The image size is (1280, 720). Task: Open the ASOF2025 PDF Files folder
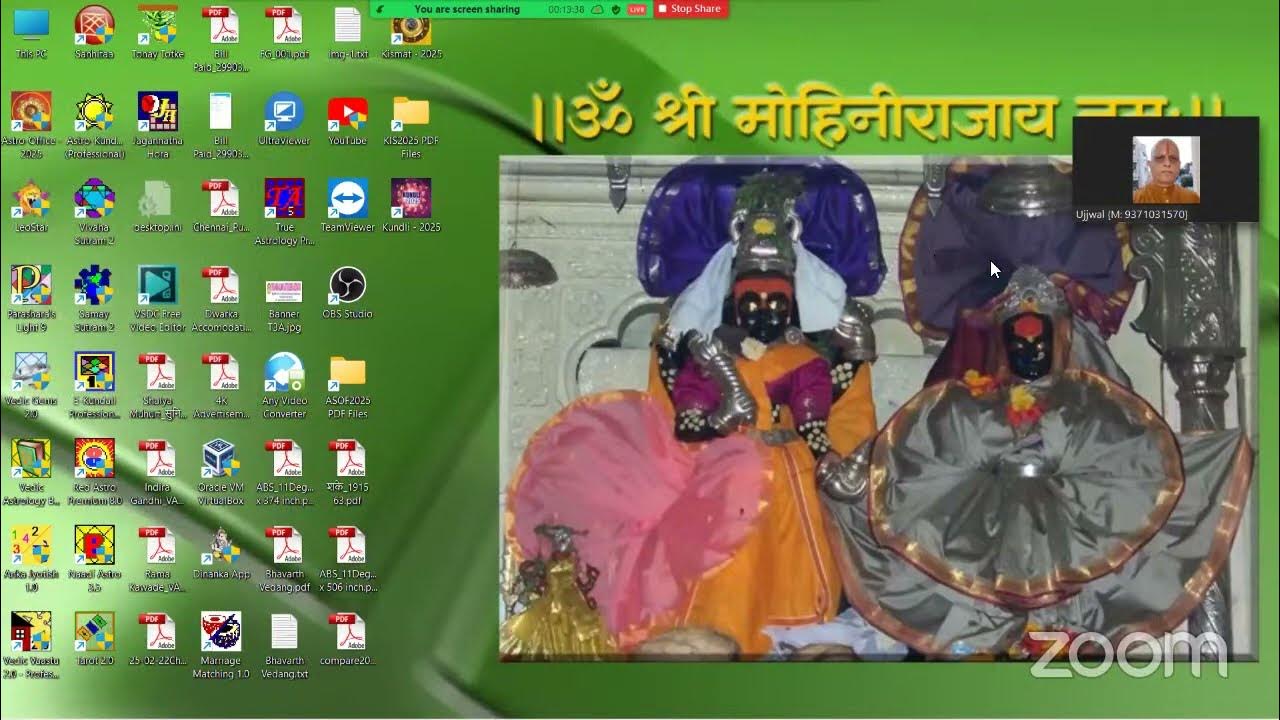pos(347,386)
